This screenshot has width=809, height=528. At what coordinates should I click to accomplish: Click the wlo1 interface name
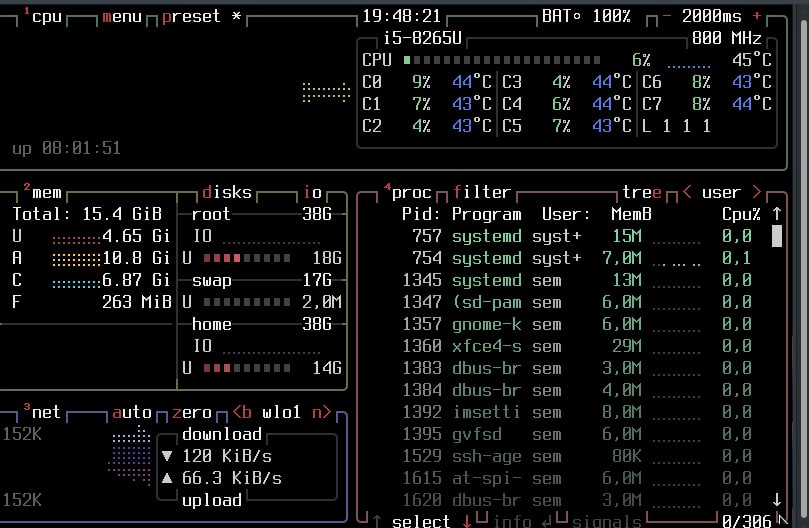tap(281, 412)
